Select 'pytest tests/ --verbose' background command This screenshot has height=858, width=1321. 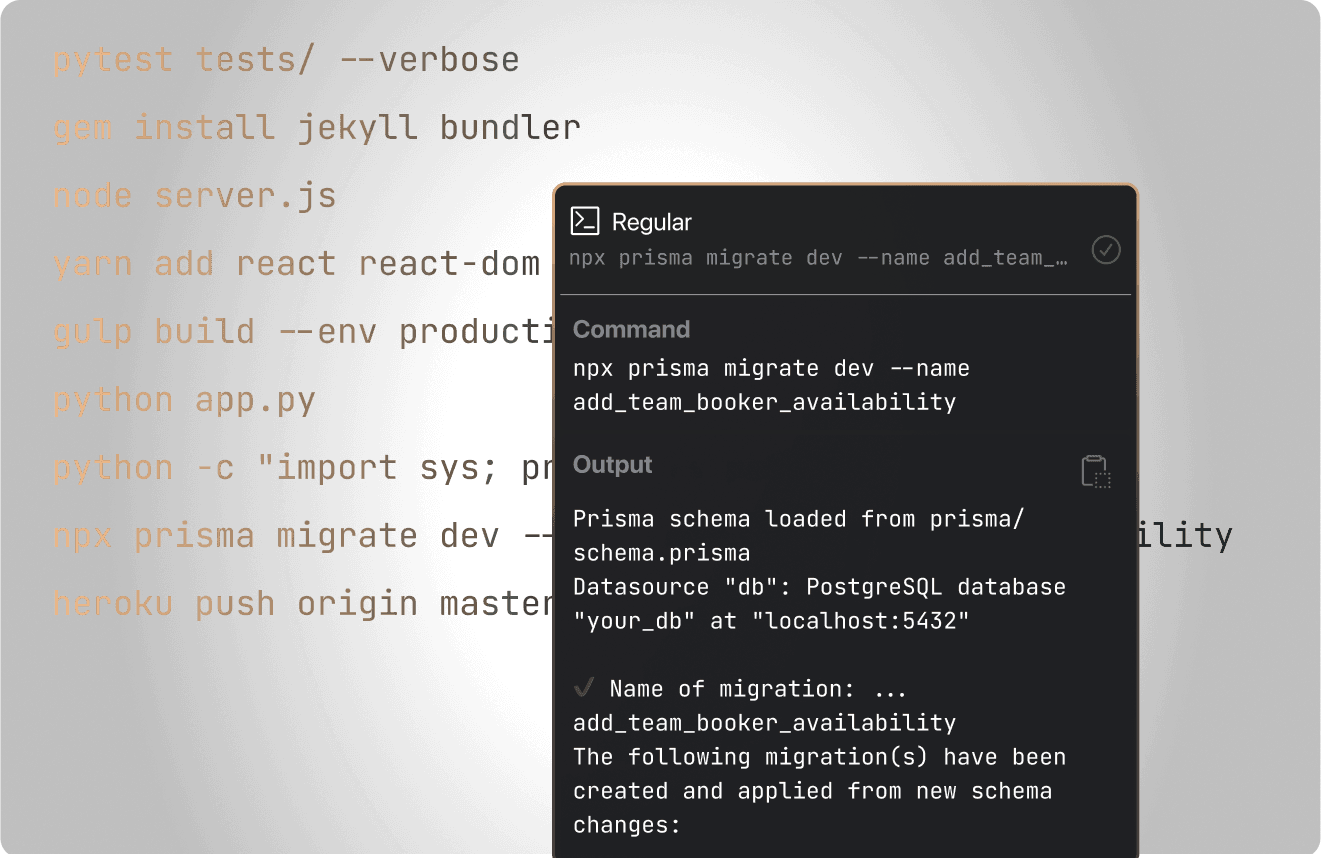286,60
